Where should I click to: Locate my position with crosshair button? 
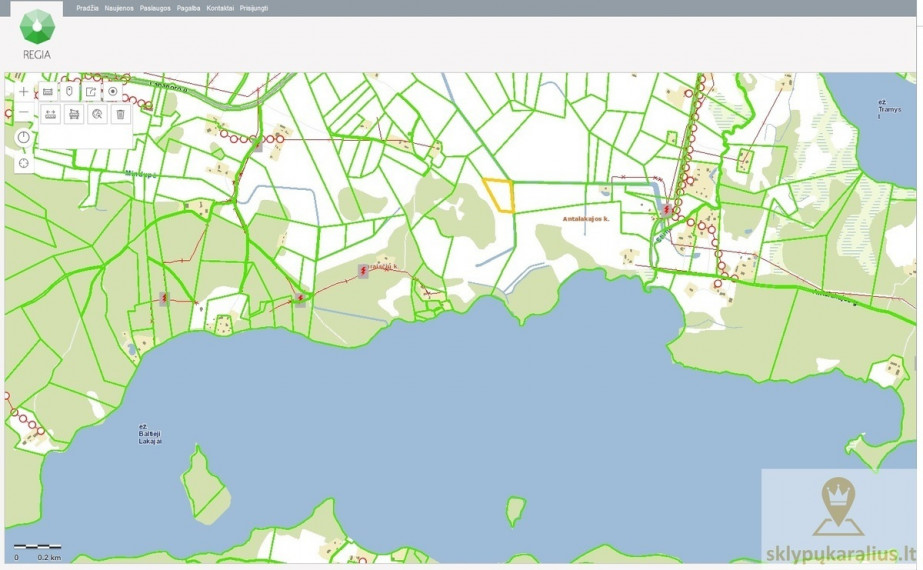24,163
